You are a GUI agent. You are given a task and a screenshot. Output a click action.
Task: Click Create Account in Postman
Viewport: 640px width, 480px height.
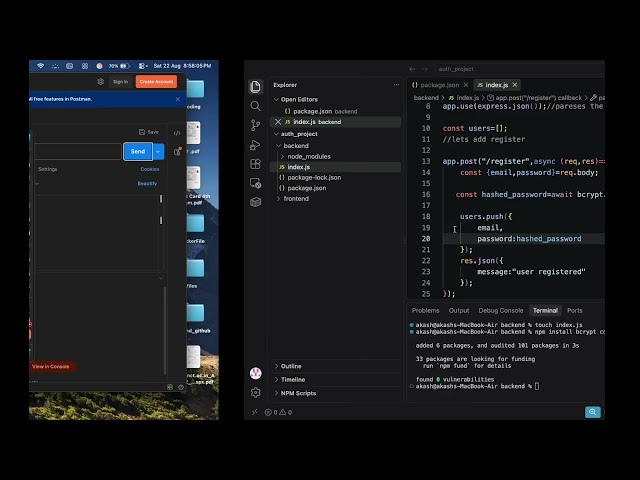[x=156, y=82]
